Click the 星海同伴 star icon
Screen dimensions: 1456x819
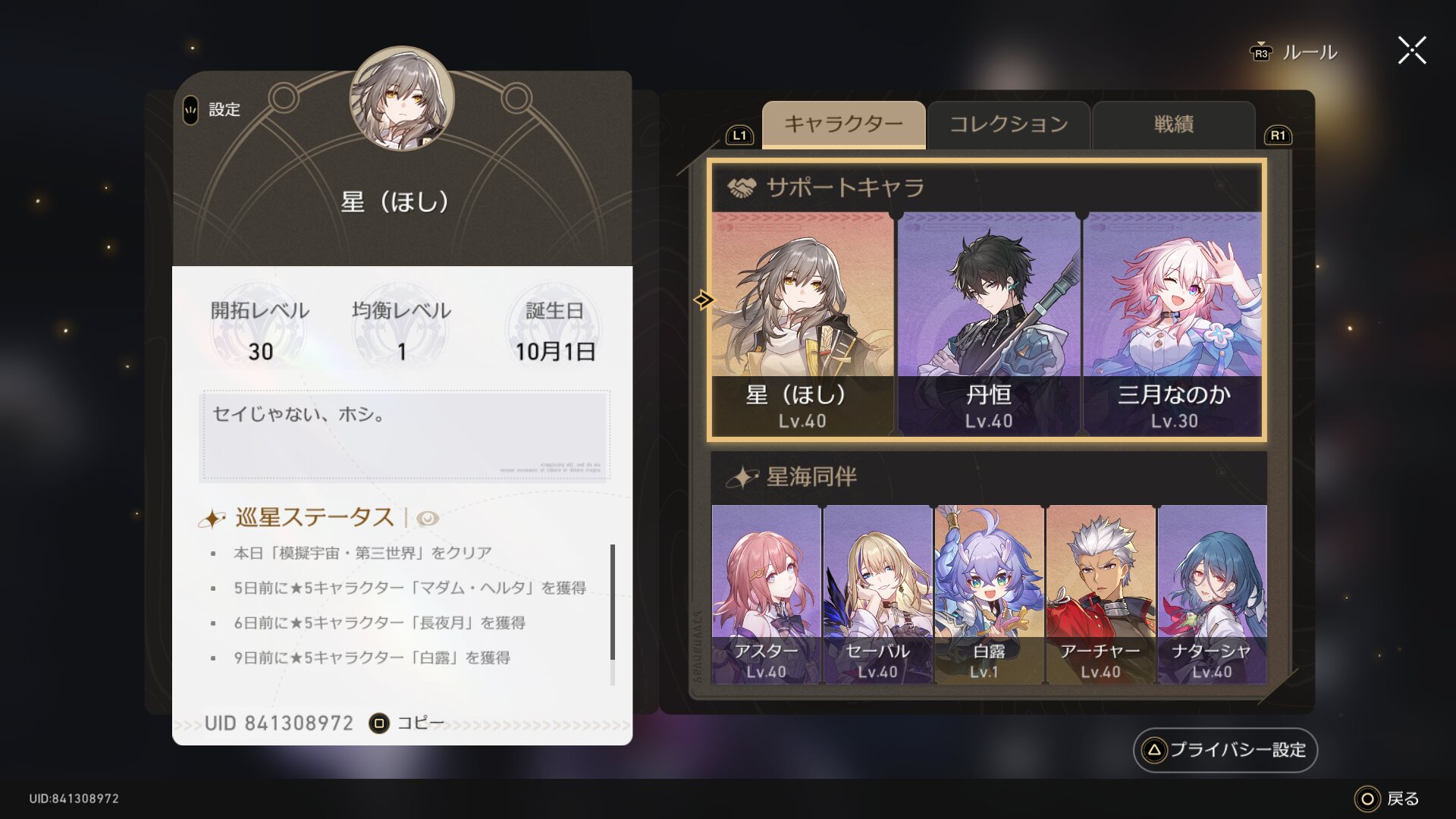pyautogui.click(x=742, y=477)
